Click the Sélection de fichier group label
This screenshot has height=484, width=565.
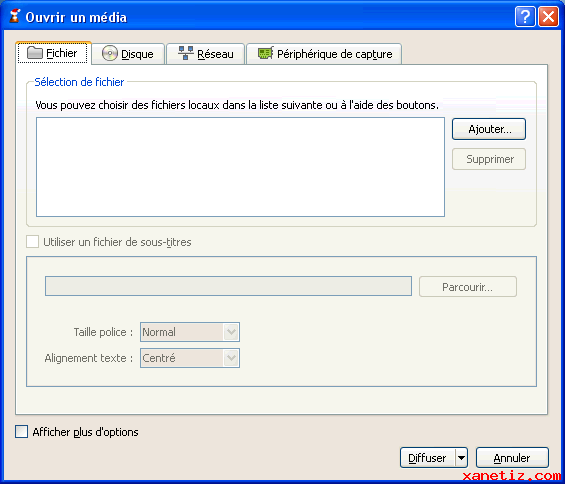point(79,82)
